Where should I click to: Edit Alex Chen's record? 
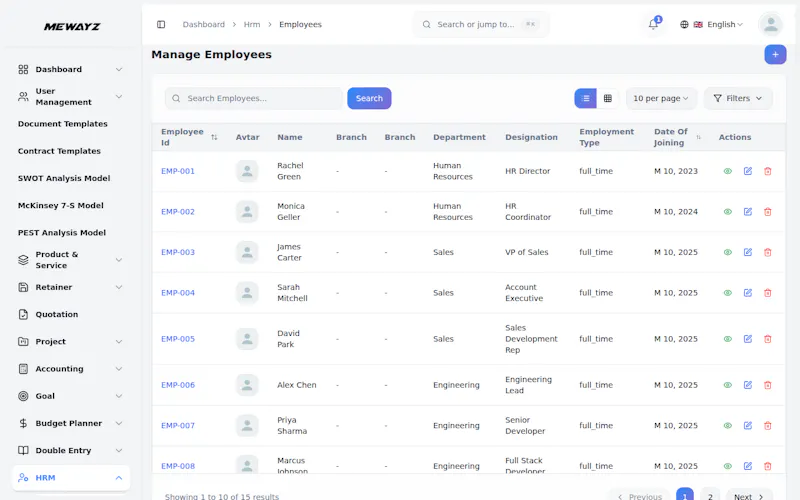747,385
